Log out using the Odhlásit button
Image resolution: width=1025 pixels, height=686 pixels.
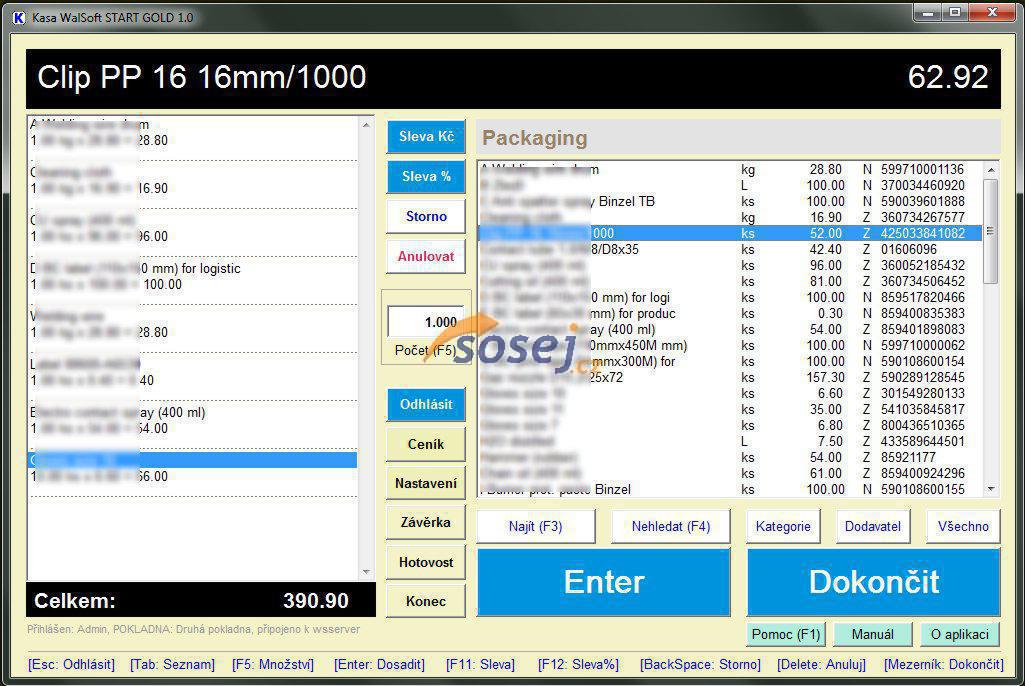click(426, 405)
